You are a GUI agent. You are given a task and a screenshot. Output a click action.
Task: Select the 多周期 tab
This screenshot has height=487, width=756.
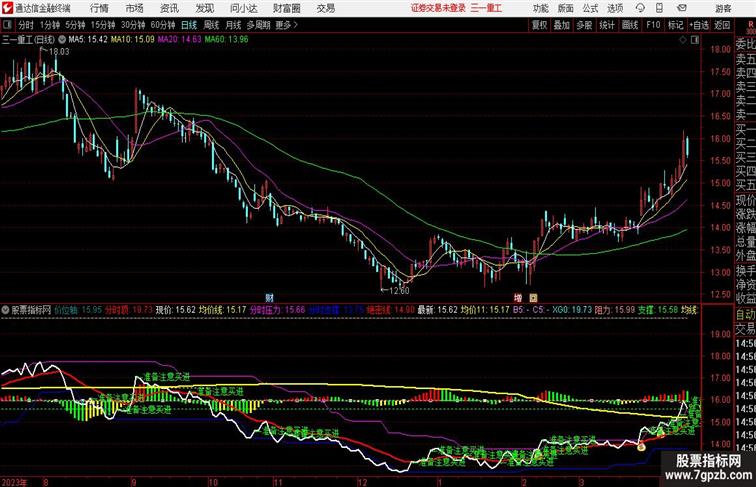tap(258, 25)
